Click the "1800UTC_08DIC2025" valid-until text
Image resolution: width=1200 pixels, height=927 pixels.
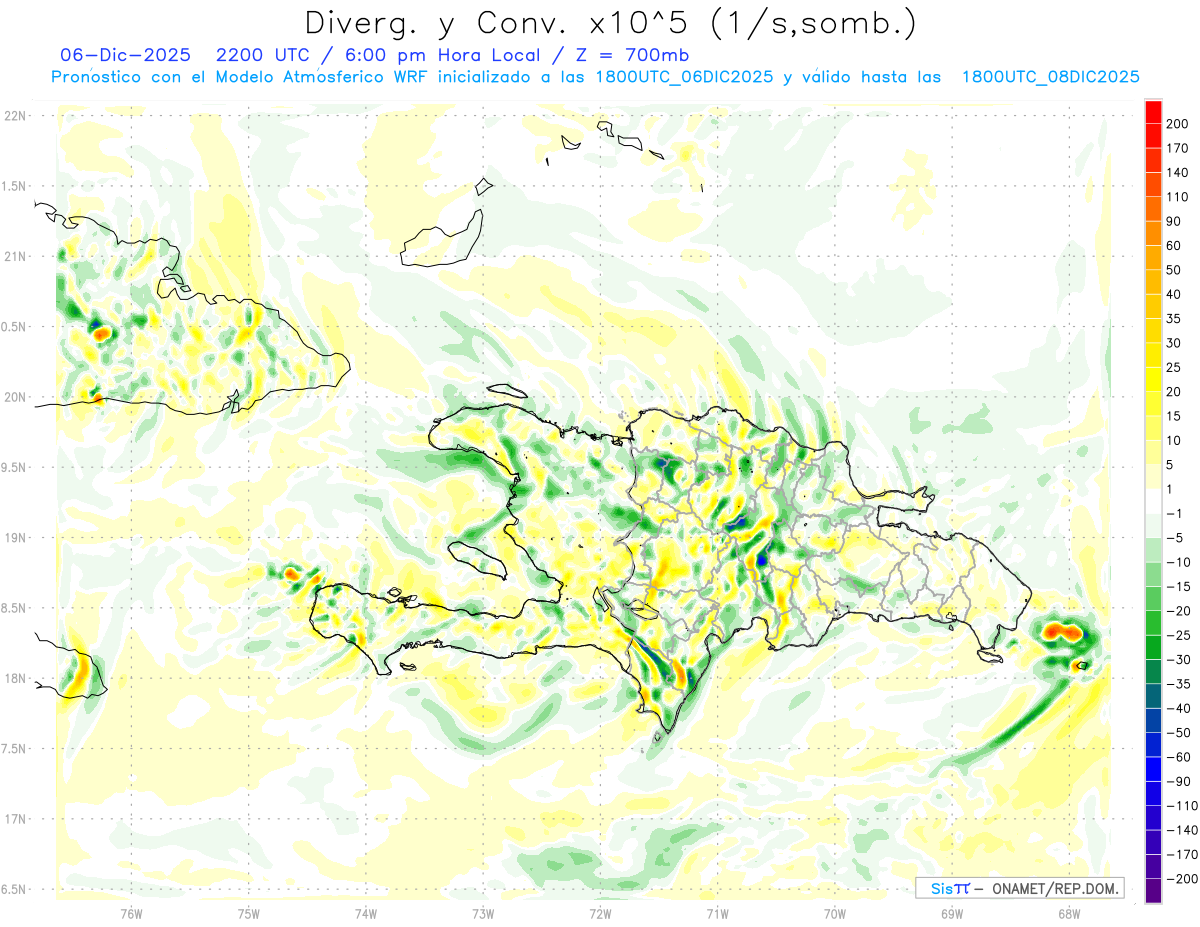click(x=1050, y=77)
